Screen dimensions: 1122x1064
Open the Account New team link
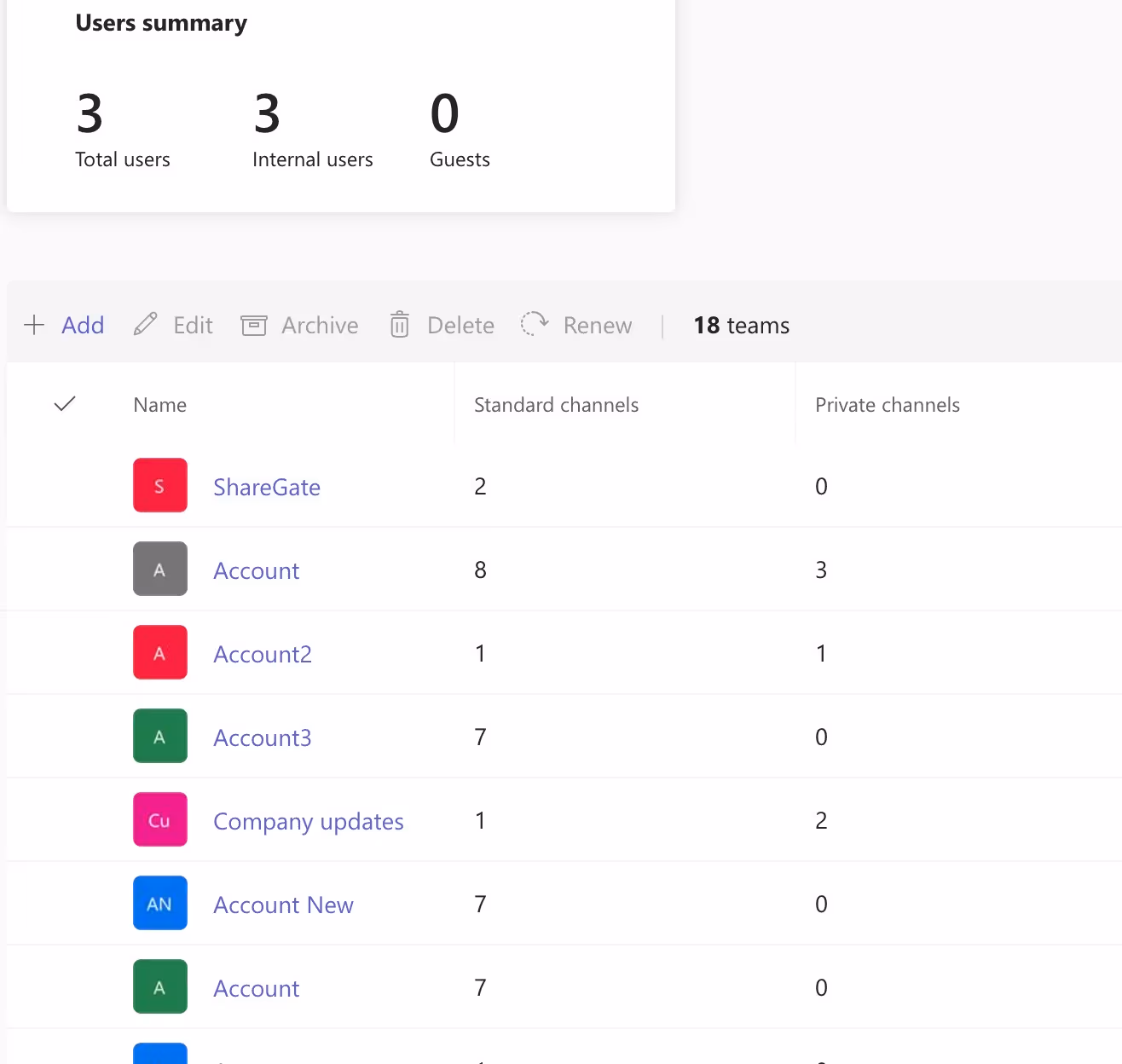(x=283, y=905)
